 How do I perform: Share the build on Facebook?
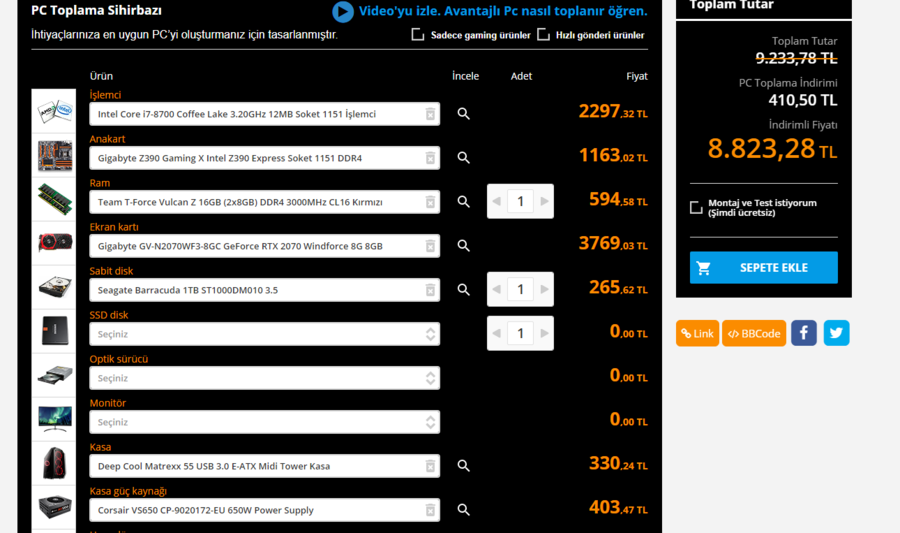click(804, 333)
